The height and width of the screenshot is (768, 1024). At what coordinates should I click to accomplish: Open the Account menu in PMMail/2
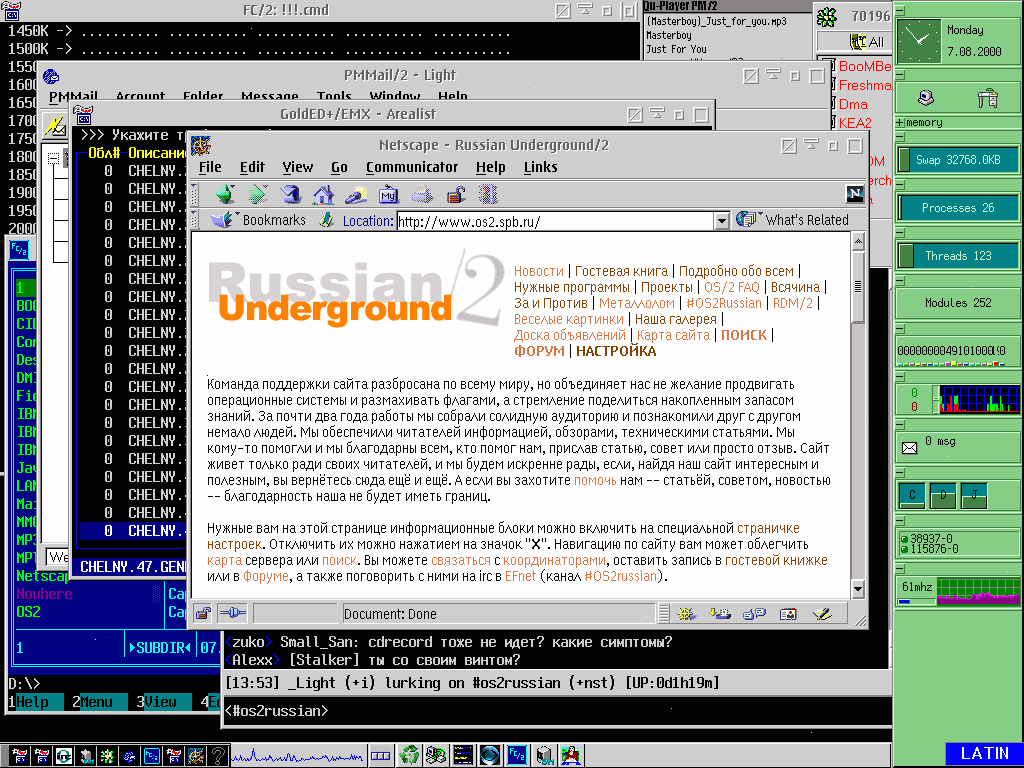pos(140,96)
